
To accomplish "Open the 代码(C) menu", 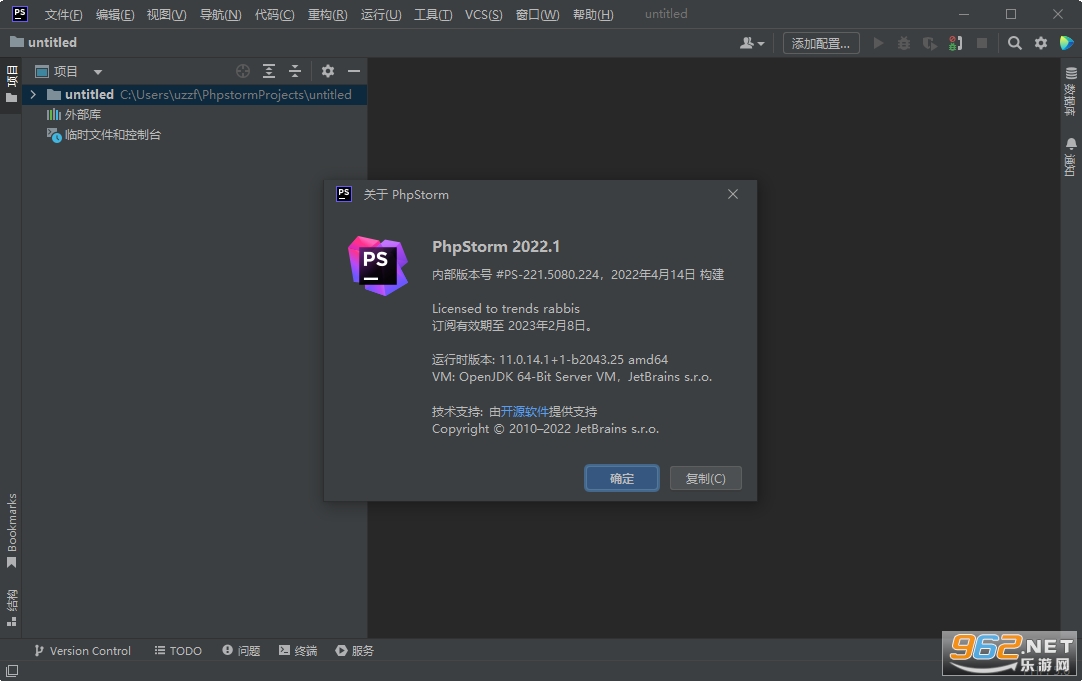I will 274,14.
